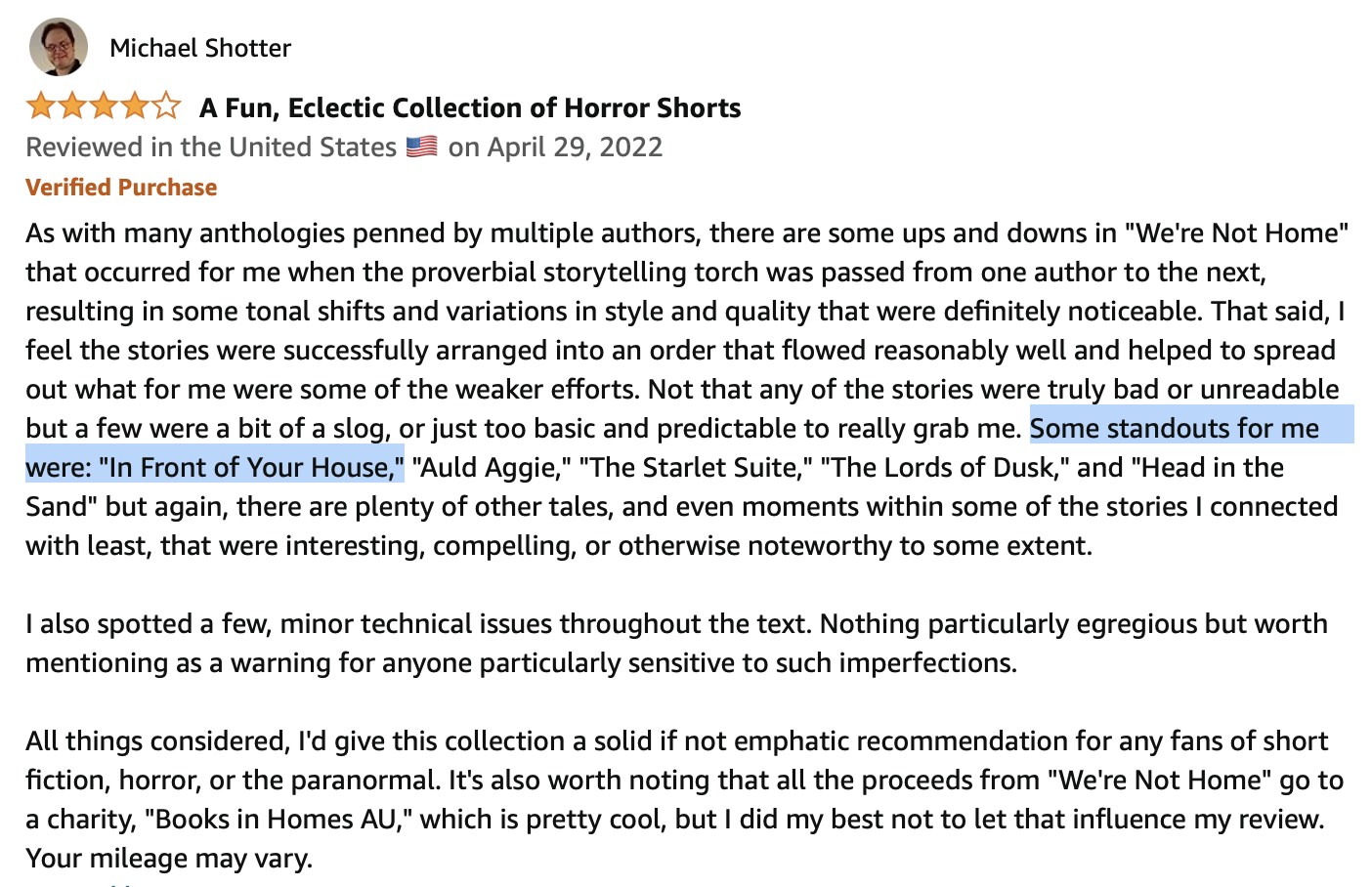Image resolution: width=1372 pixels, height=887 pixels.
Task: Click the first filled star icon
Action: (x=41, y=106)
